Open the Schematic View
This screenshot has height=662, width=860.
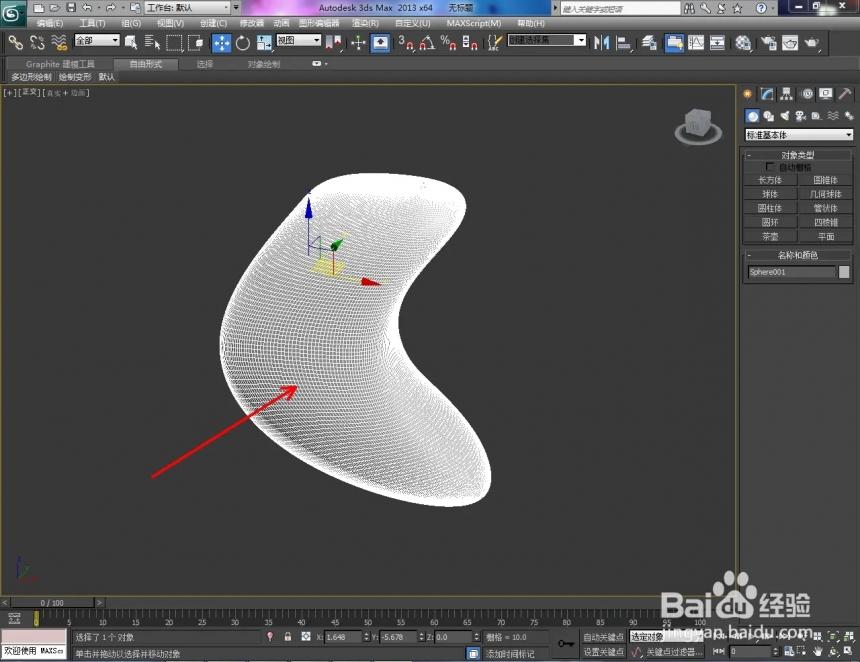(x=717, y=42)
